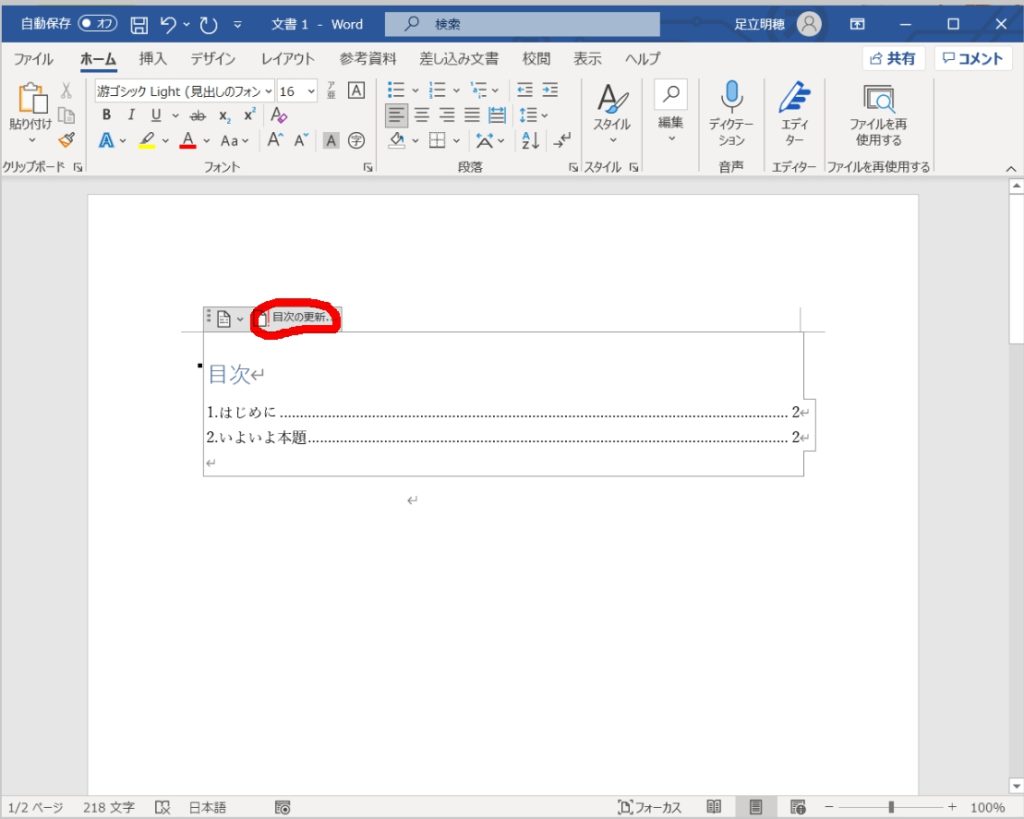Open the References ribbon tab
This screenshot has height=819, width=1024.
pos(367,59)
